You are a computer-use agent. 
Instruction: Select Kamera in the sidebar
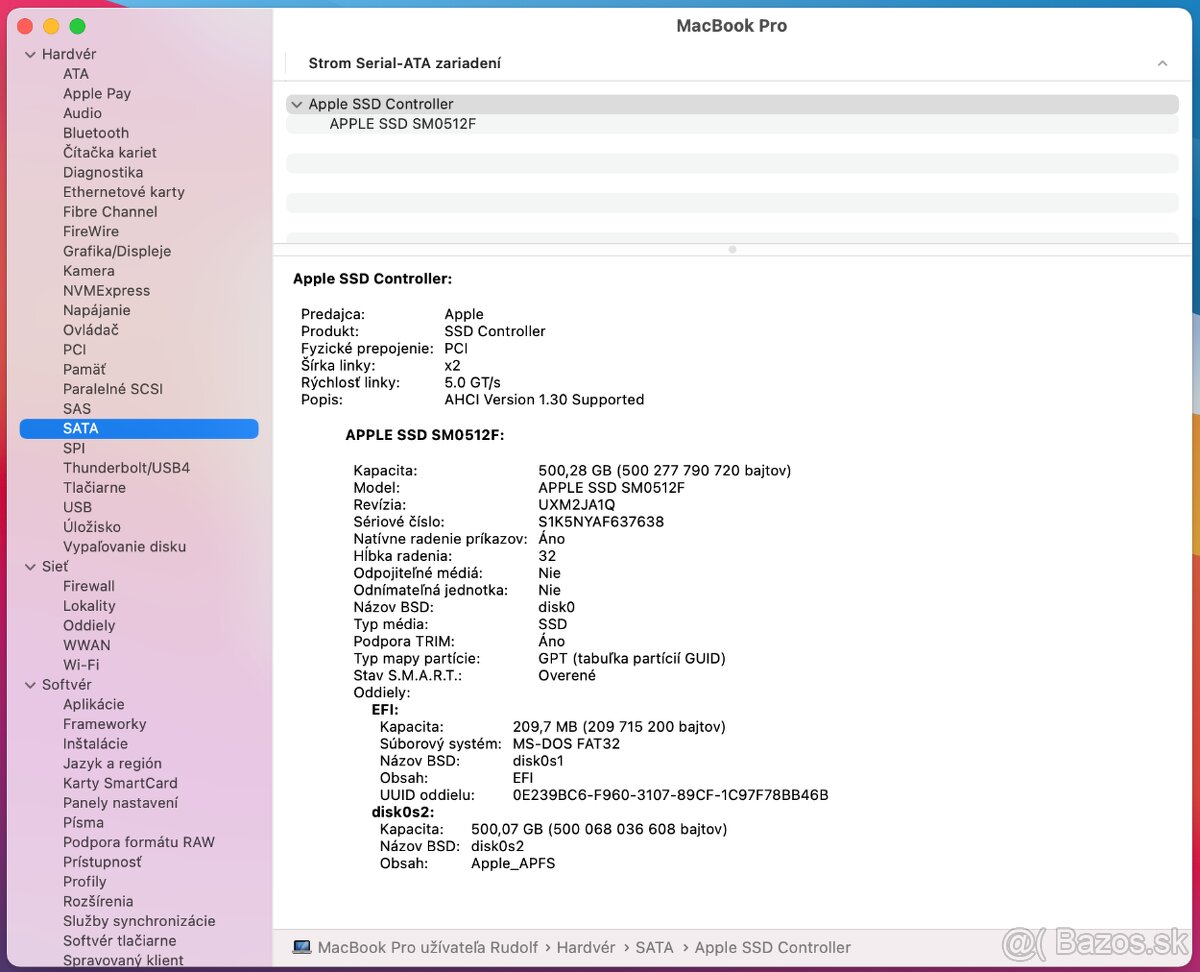tap(88, 270)
